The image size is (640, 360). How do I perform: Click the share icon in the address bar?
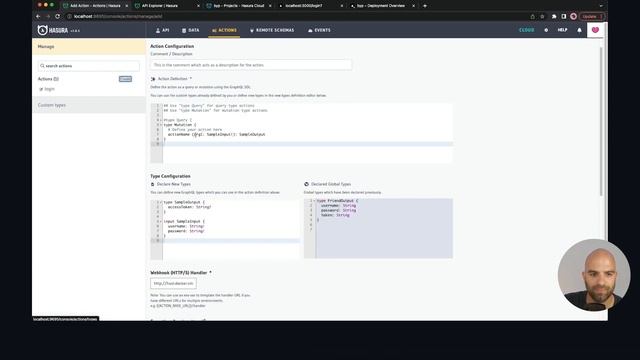tap(533, 16)
